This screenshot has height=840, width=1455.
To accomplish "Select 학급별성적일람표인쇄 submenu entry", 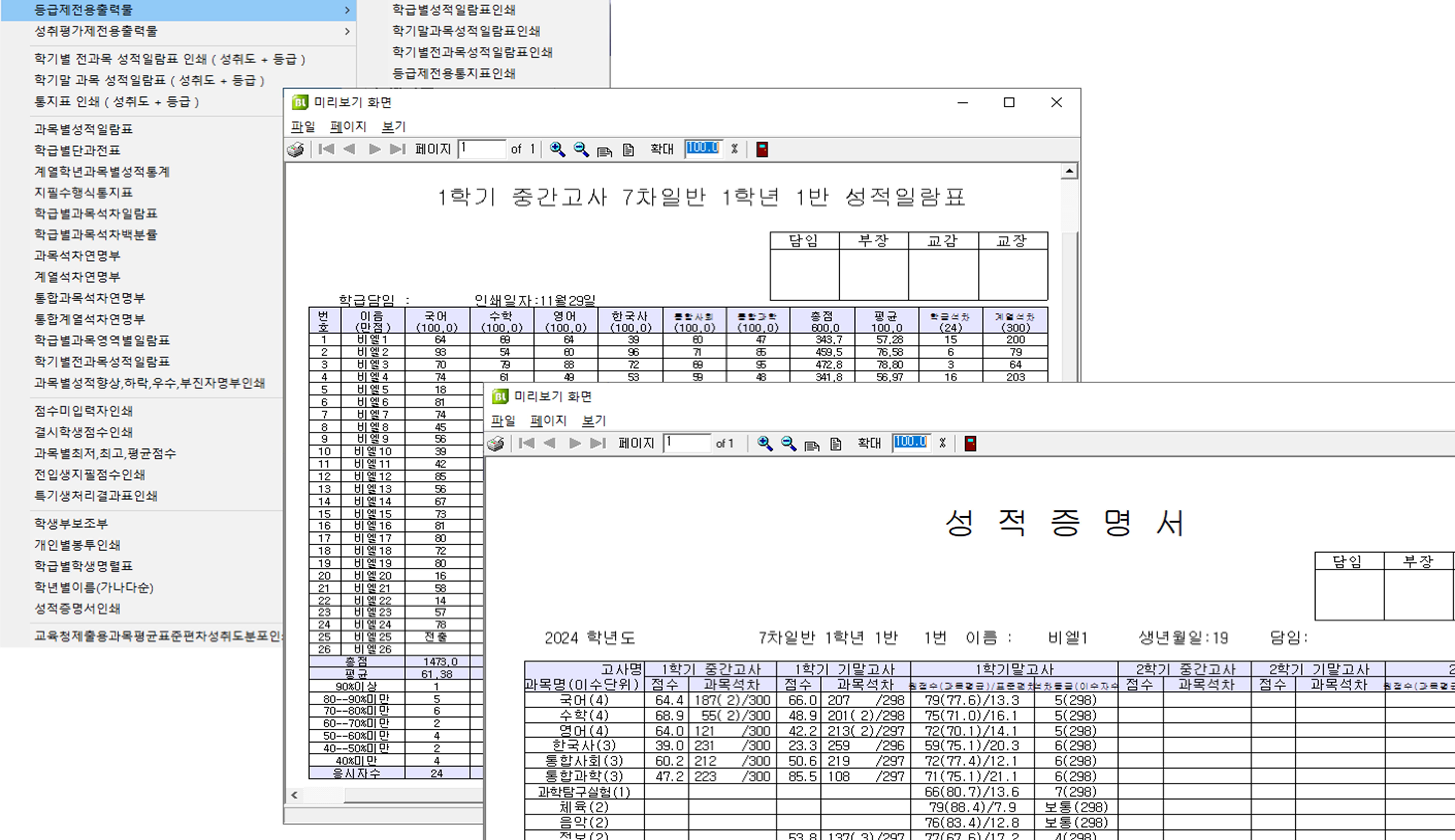I will tap(454, 10).
